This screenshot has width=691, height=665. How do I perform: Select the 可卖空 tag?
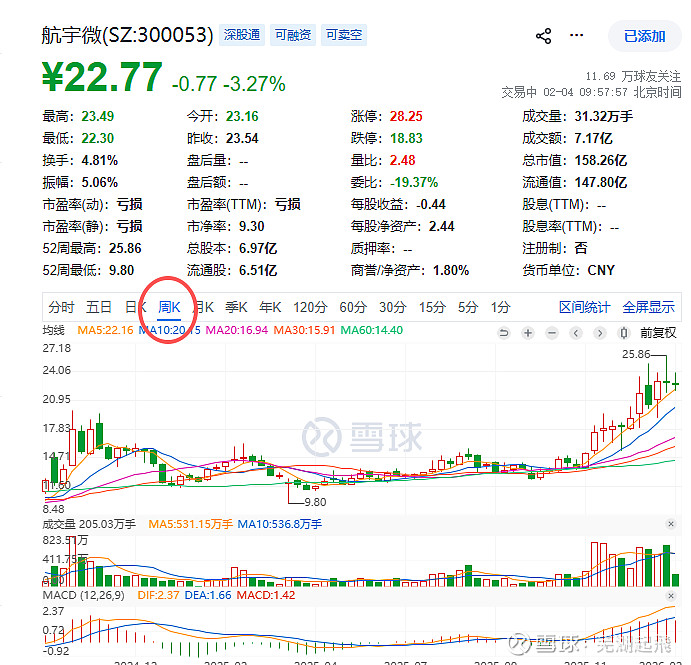point(344,35)
